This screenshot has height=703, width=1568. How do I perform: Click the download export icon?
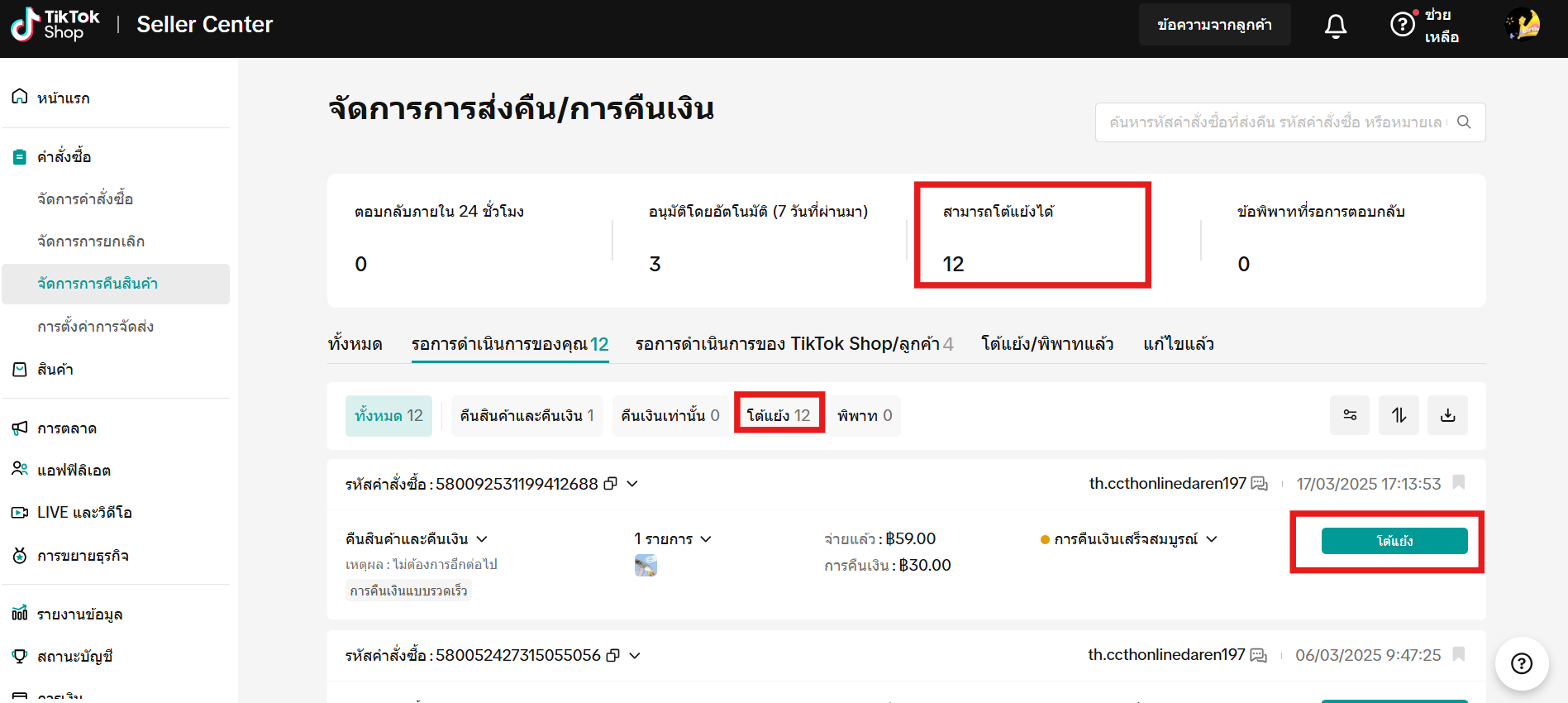[x=1447, y=415]
